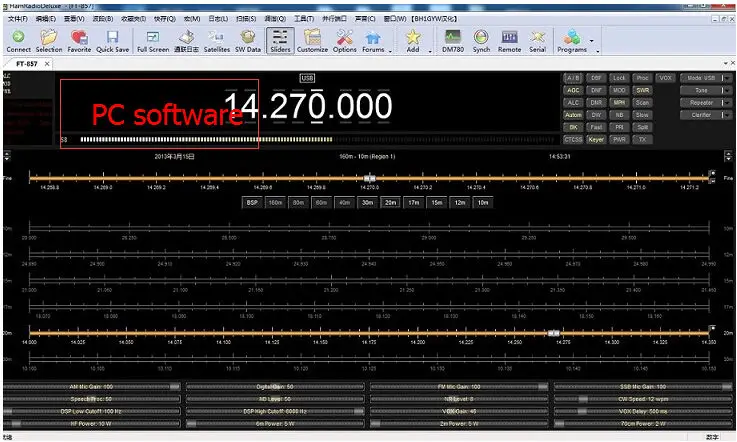Toggle the Split button

[642, 127]
